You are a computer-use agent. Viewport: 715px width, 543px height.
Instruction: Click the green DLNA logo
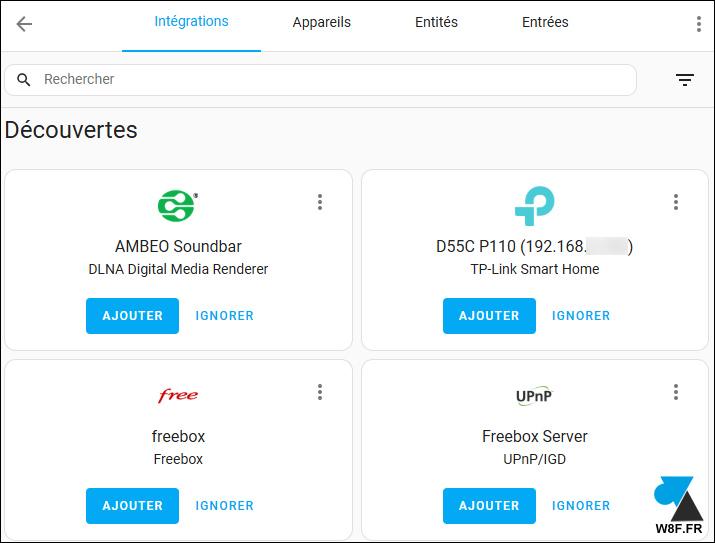tap(177, 206)
